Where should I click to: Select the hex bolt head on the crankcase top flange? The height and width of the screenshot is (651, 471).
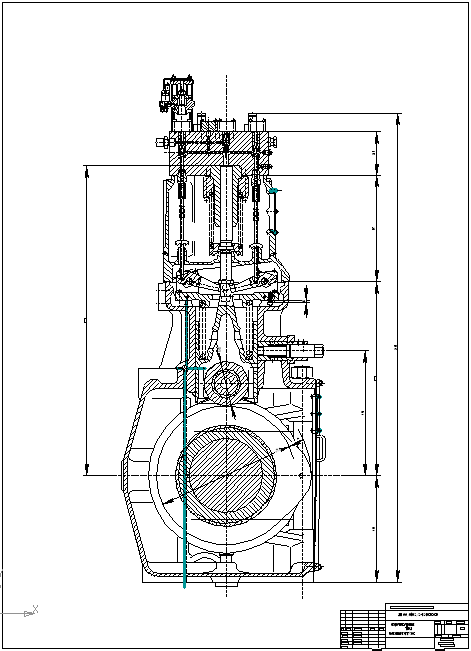(x=301, y=373)
